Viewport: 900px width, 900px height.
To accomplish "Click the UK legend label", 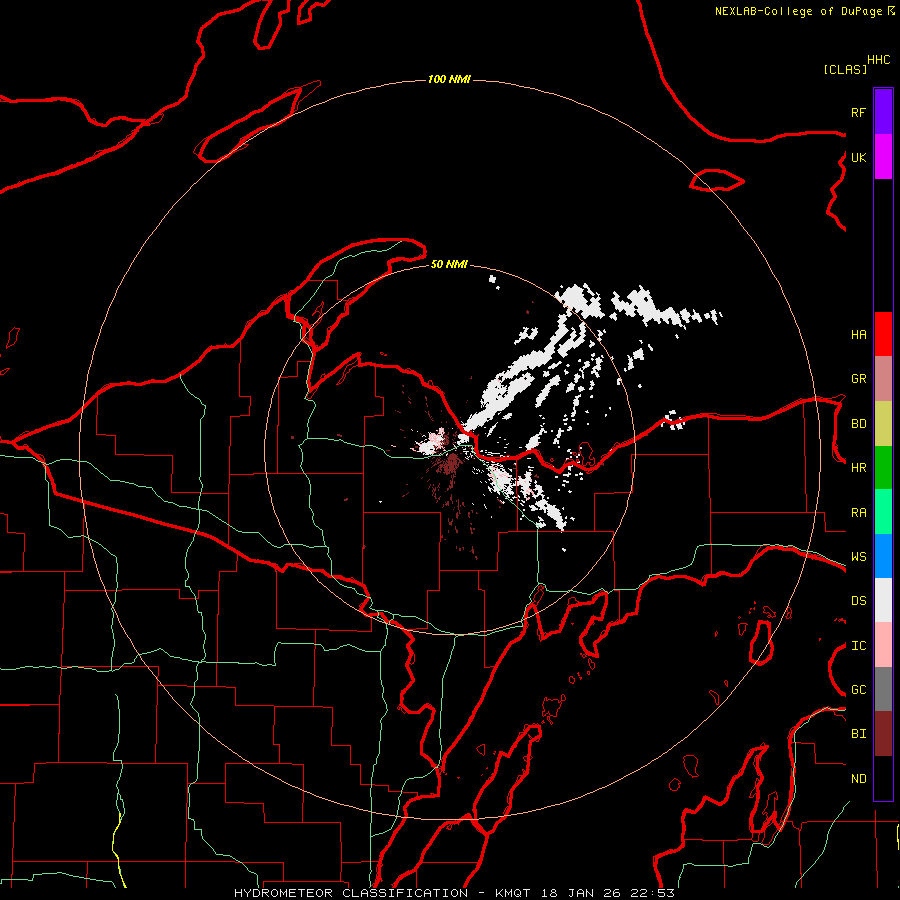I will coord(858,157).
